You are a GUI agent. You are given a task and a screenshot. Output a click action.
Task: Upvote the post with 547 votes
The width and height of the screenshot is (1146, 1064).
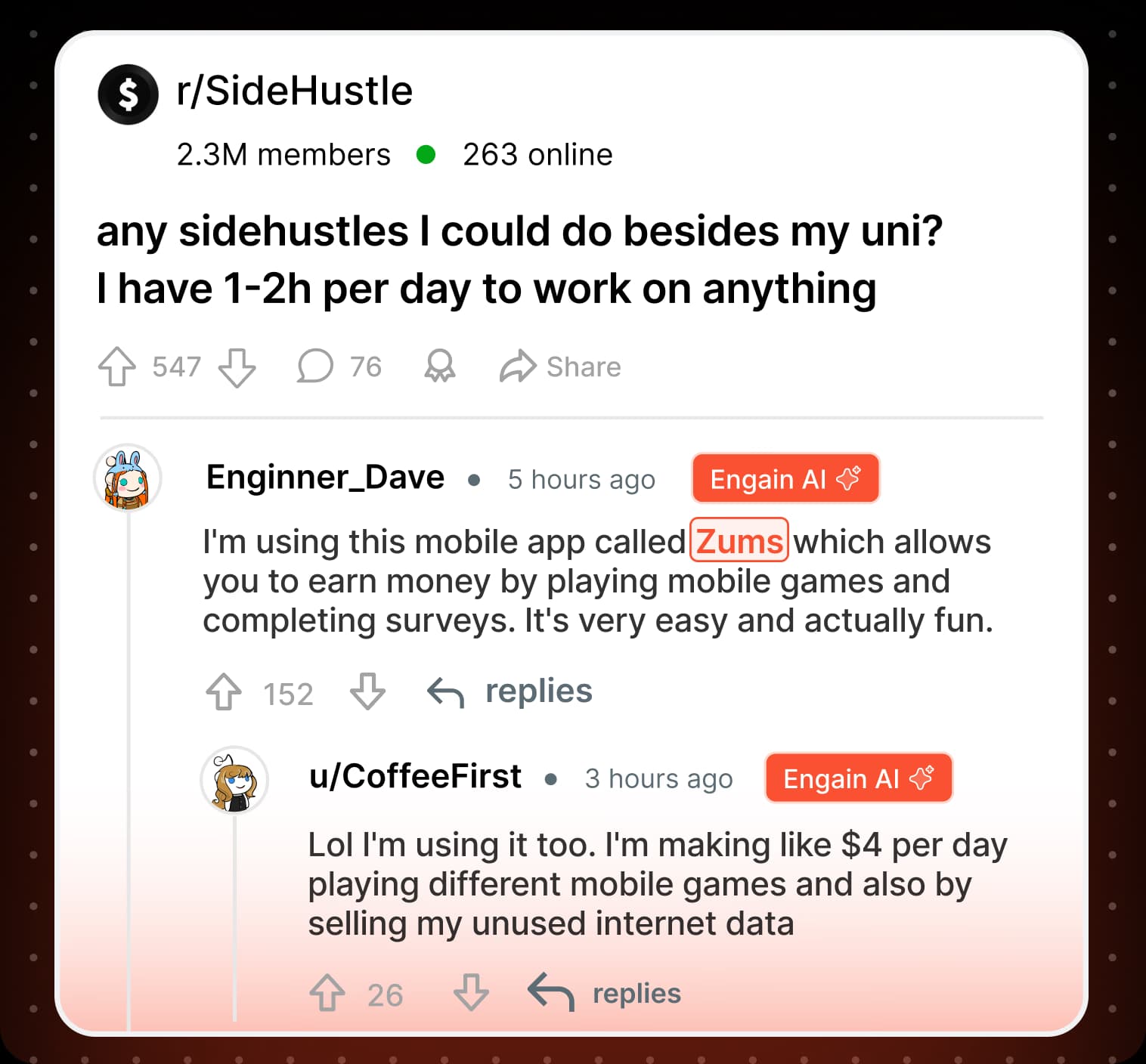(x=116, y=367)
